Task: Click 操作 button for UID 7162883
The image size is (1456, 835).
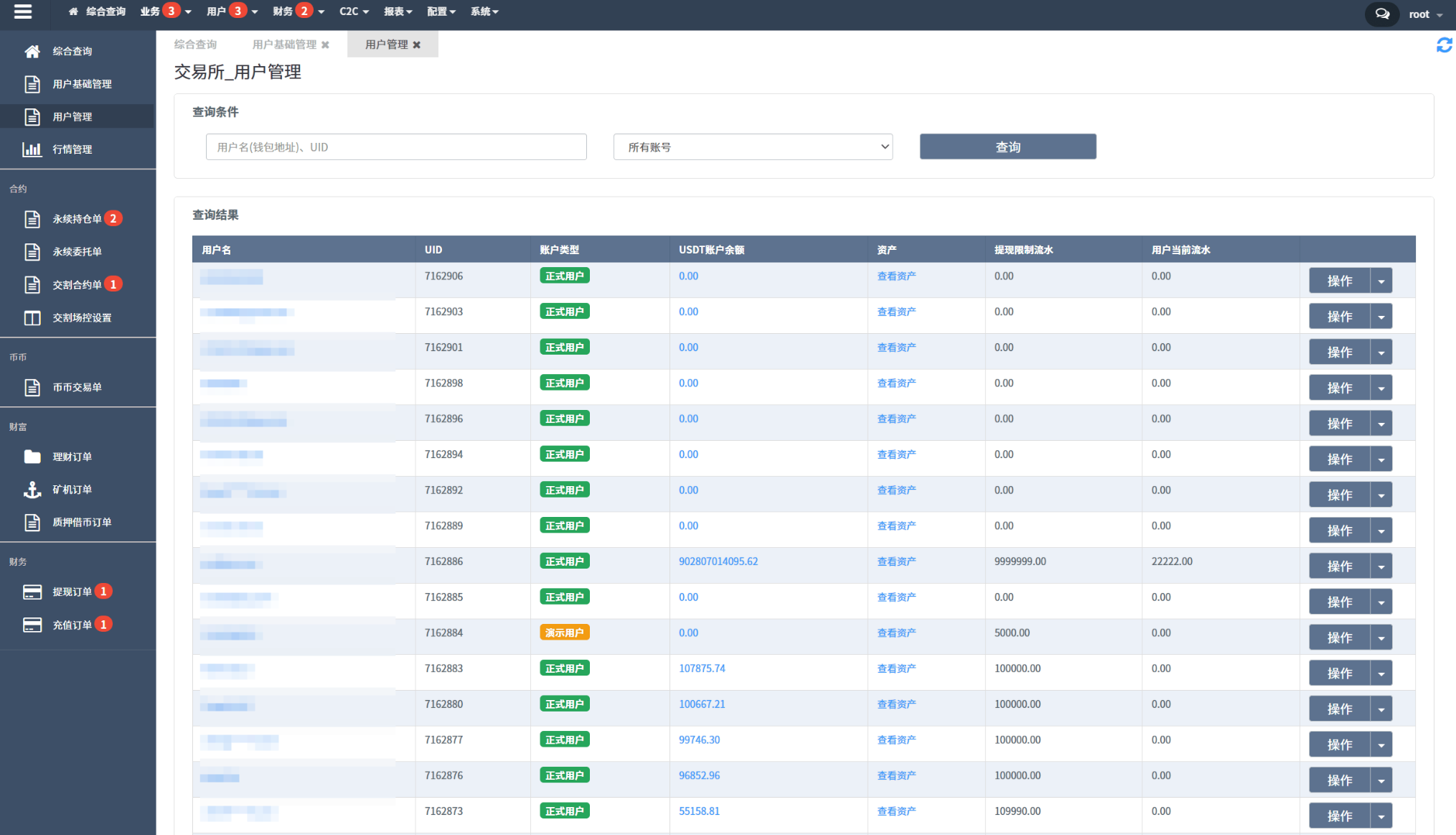Action: point(1339,673)
